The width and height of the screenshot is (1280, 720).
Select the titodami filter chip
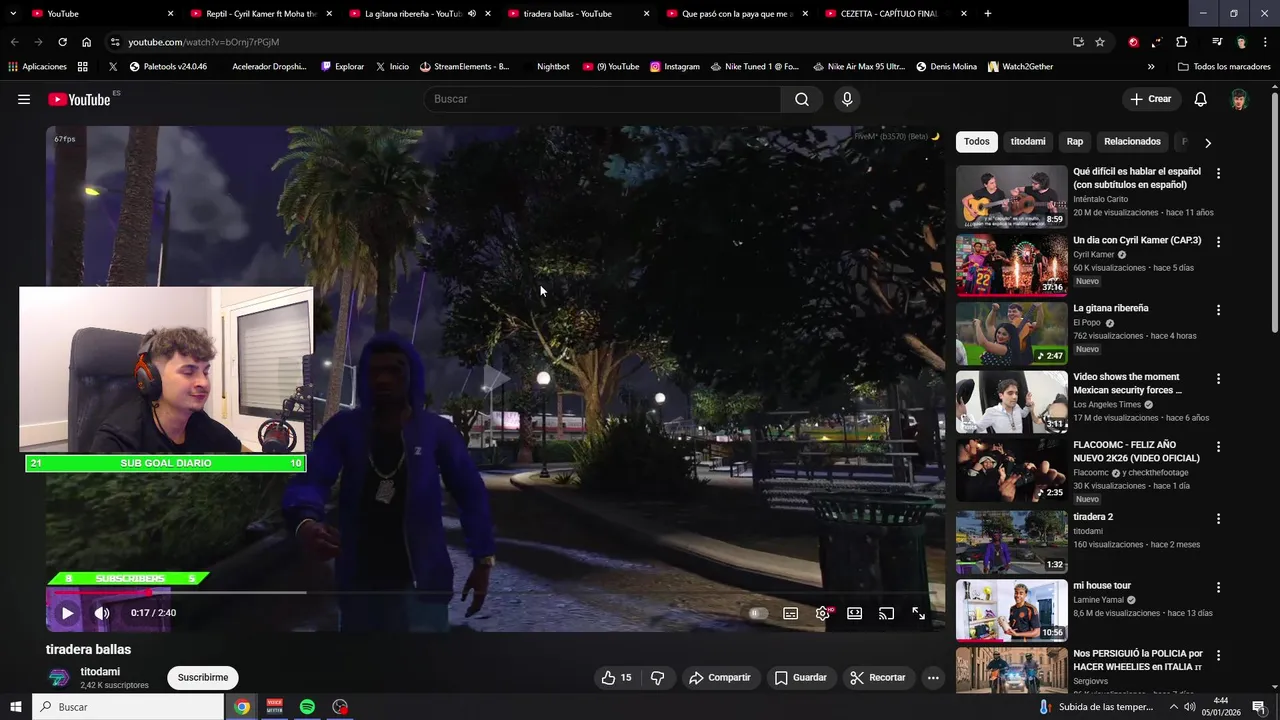point(1028,142)
